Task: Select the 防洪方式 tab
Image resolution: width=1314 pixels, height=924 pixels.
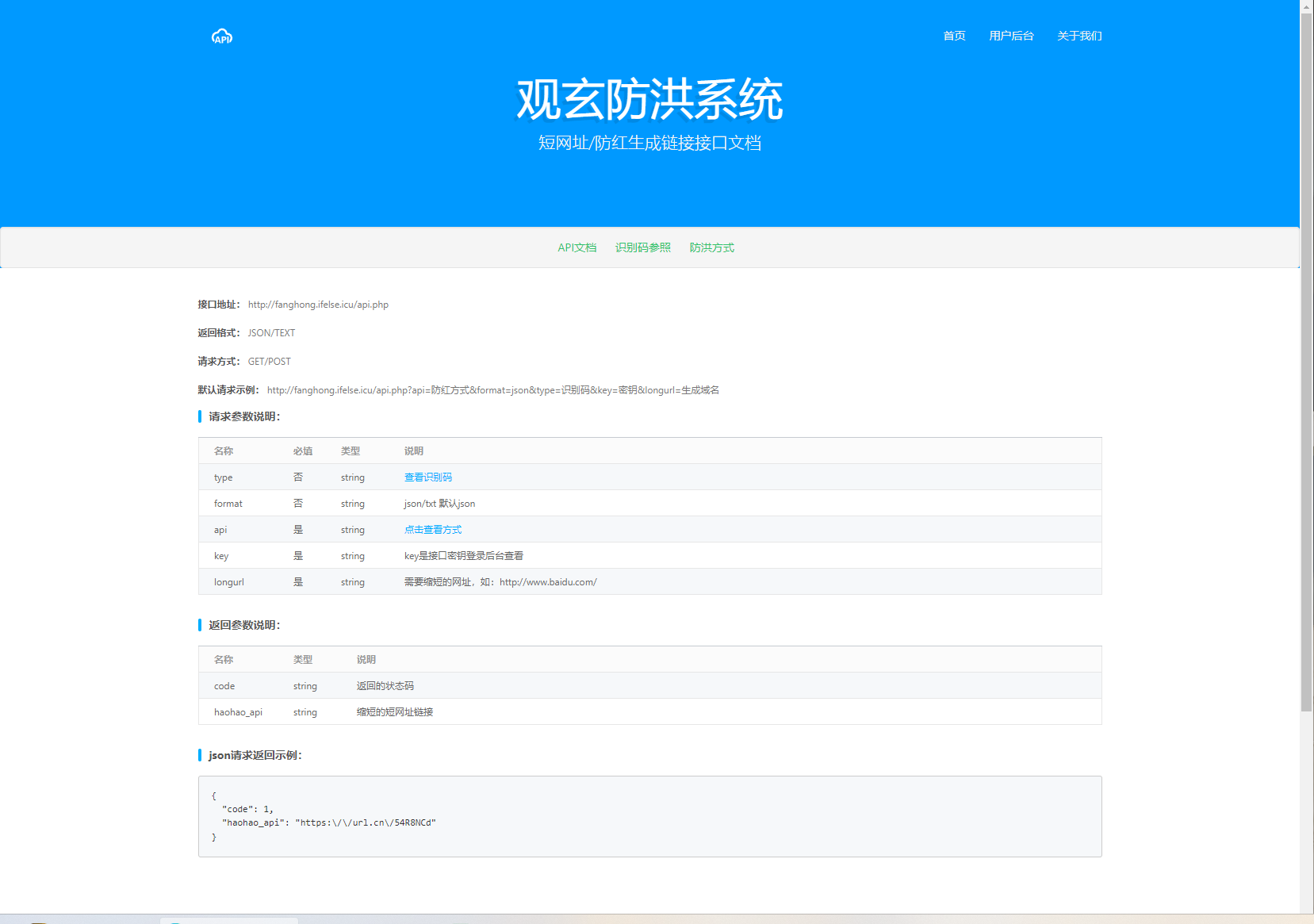Action: (711, 247)
